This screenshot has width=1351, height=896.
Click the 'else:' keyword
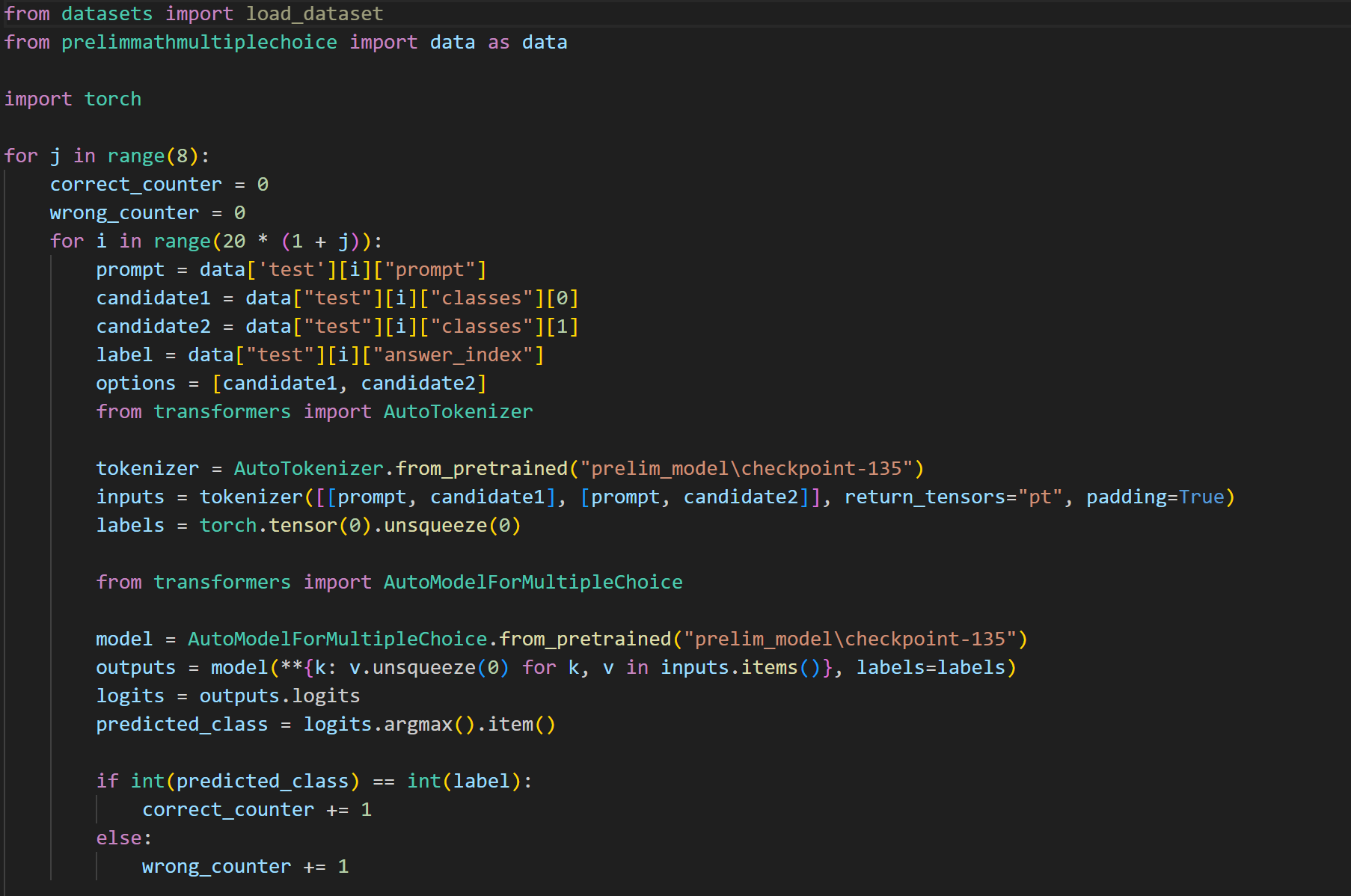pos(124,838)
